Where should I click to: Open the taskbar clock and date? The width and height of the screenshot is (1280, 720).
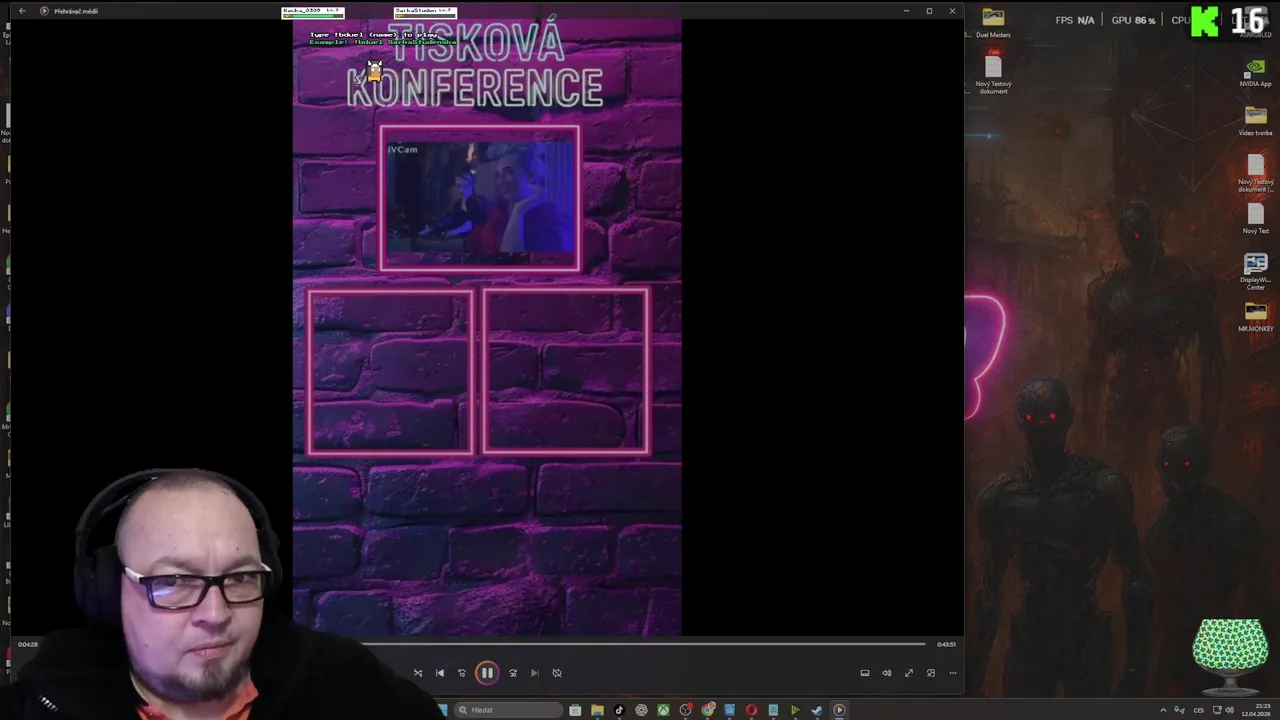1255,710
